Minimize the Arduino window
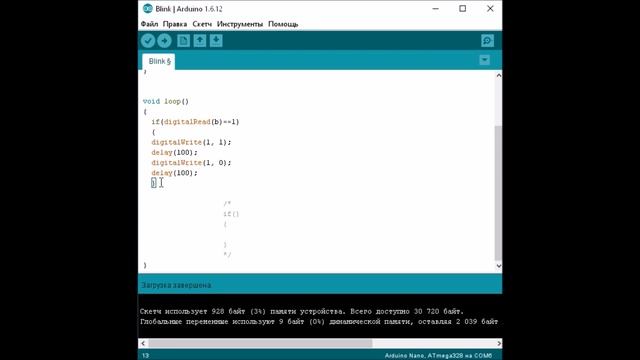Image resolution: width=640 pixels, height=360 pixels. pyautogui.click(x=436, y=9)
